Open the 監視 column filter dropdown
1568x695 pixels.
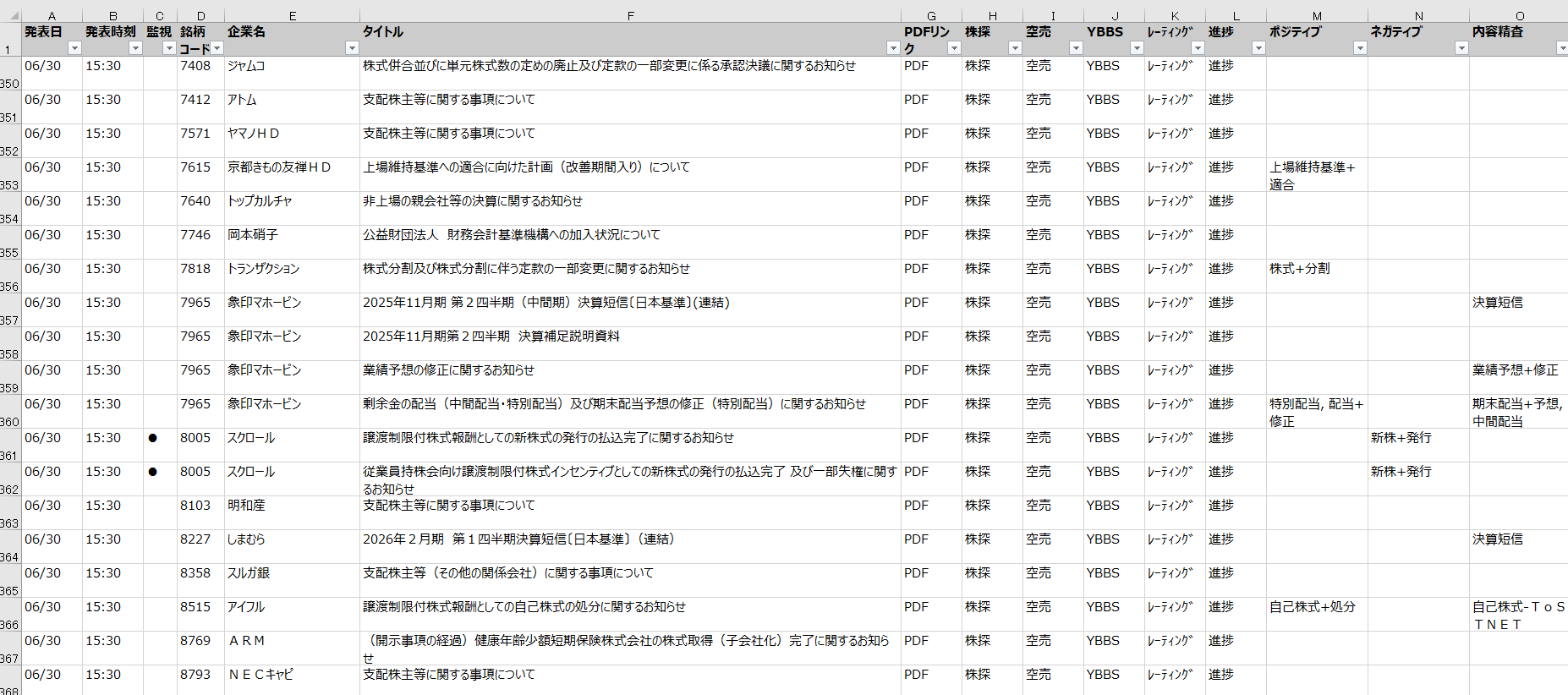click(169, 48)
